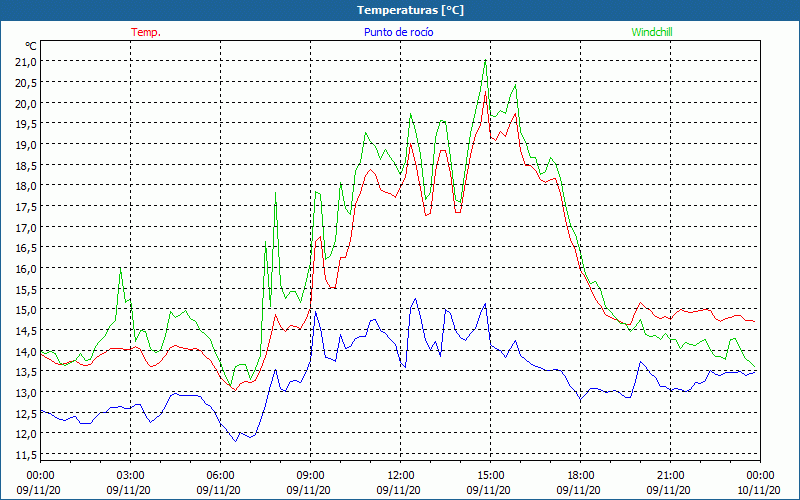The height and width of the screenshot is (500, 800).
Task: Click the 11,5 y-axis value
Action: tap(26, 454)
